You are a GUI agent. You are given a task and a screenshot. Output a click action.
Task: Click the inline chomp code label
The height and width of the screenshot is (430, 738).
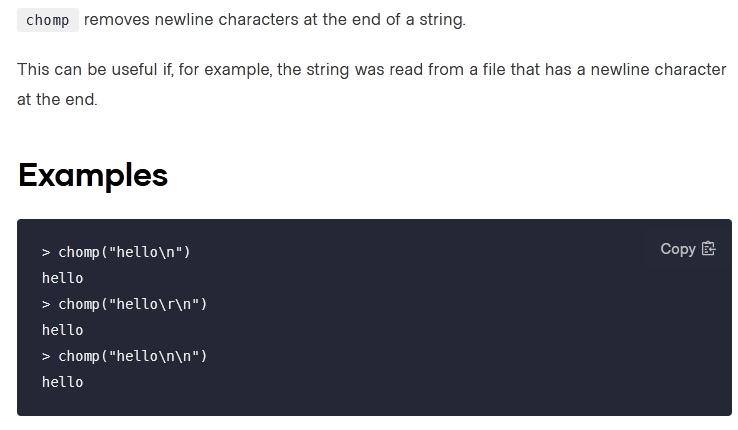point(47,20)
